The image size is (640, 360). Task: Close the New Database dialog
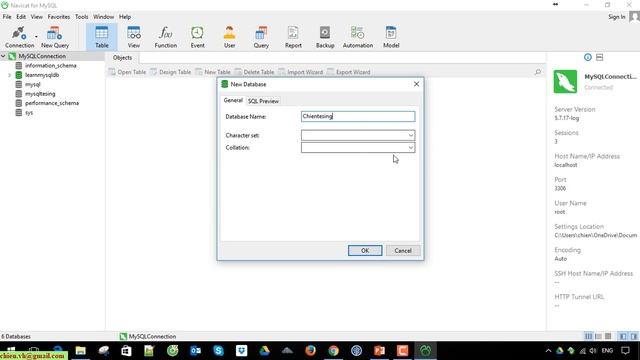tap(416, 84)
